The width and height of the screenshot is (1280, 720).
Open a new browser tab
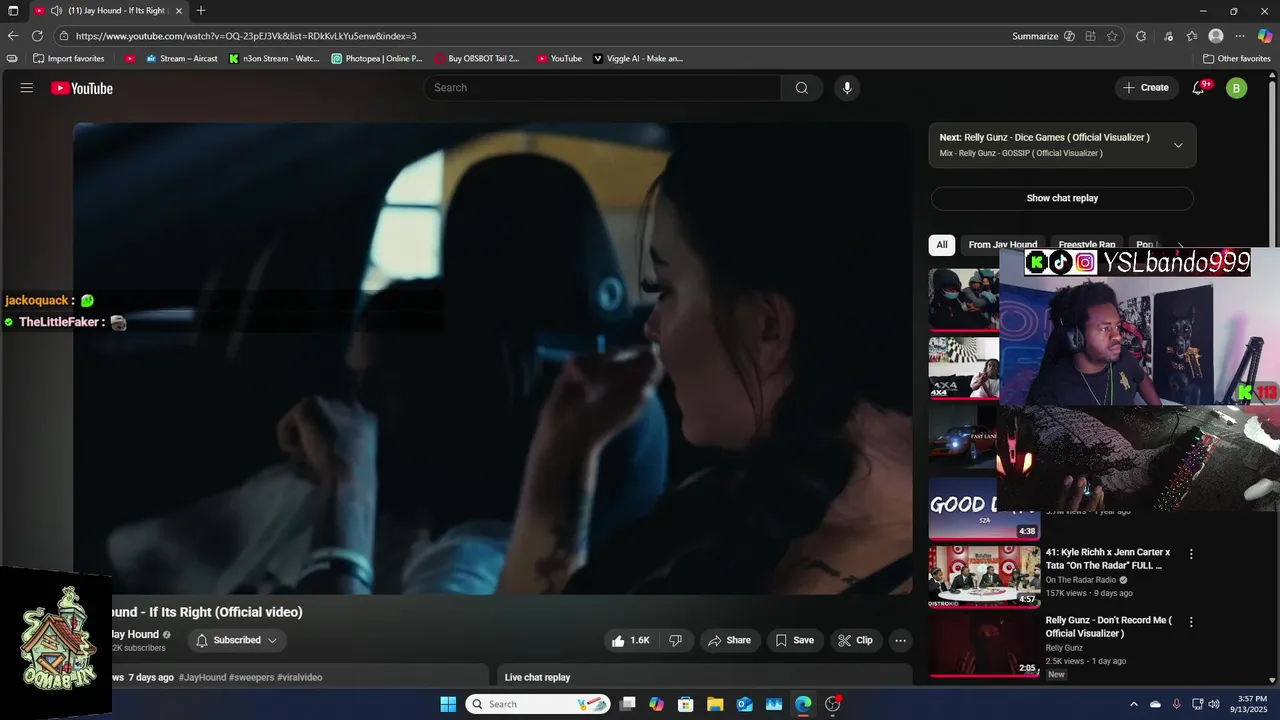pyautogui.click(x=201, y=11)
